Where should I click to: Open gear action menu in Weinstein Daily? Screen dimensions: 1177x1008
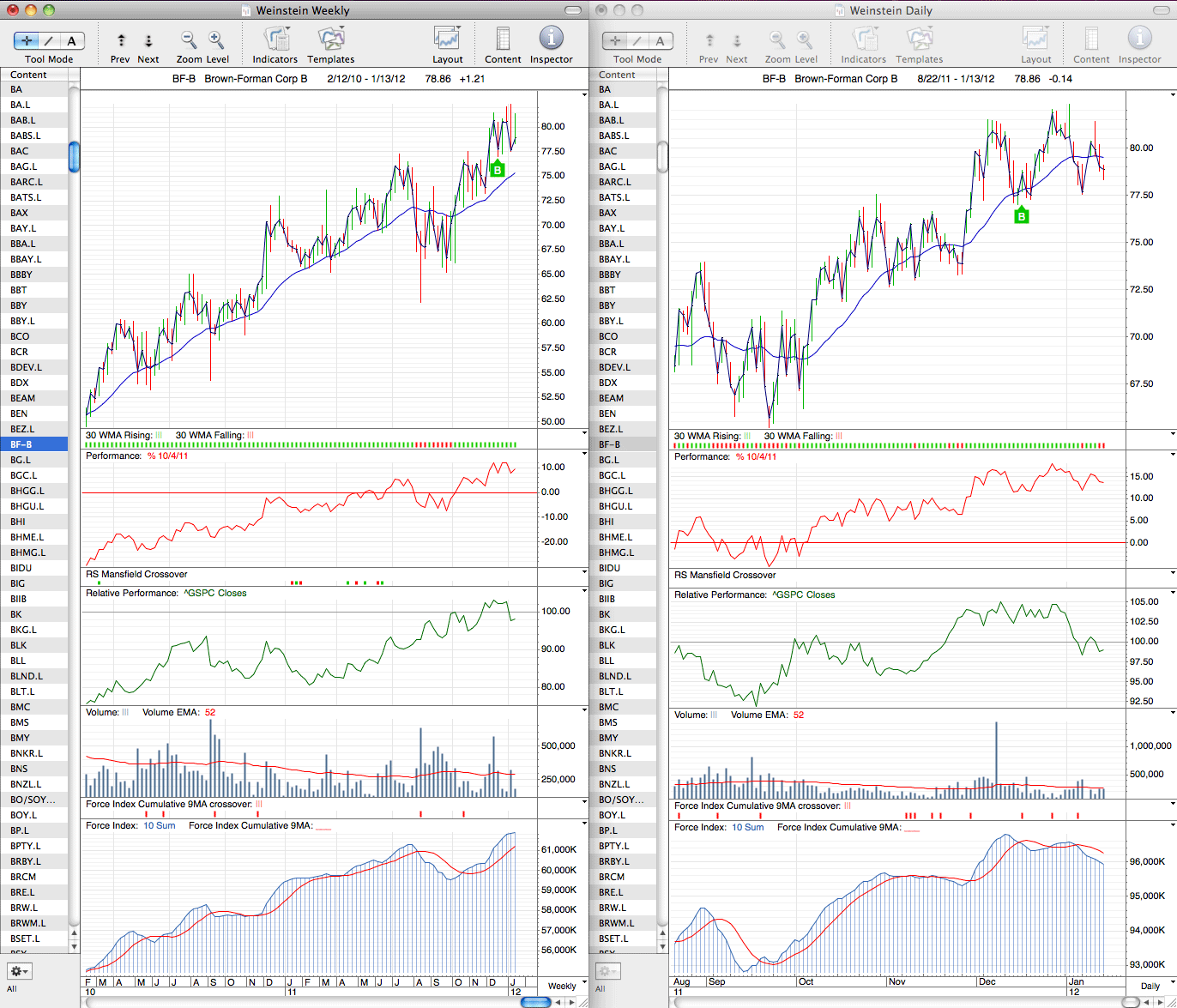(x=607, y=971)
